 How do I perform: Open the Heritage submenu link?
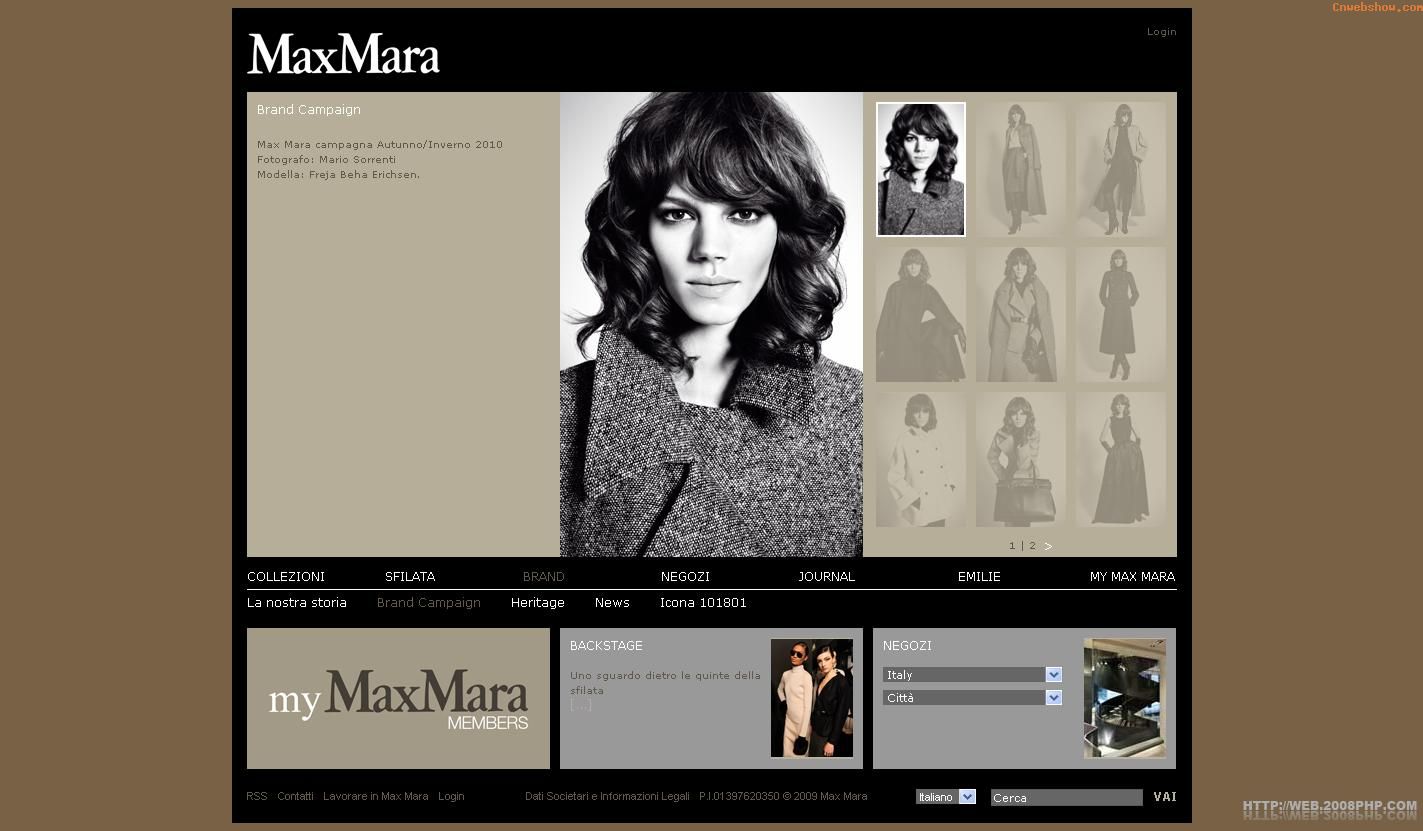(x=537, y=603)
